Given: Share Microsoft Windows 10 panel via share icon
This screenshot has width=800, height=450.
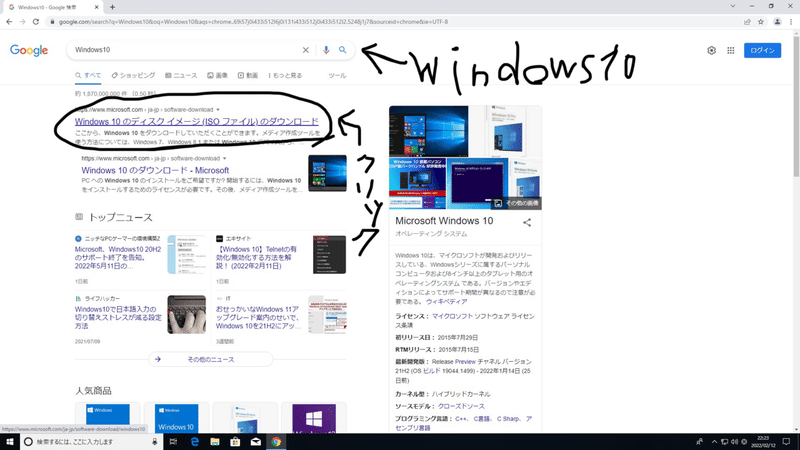Looking at the screenshot, I should click(x=527, y=222).
